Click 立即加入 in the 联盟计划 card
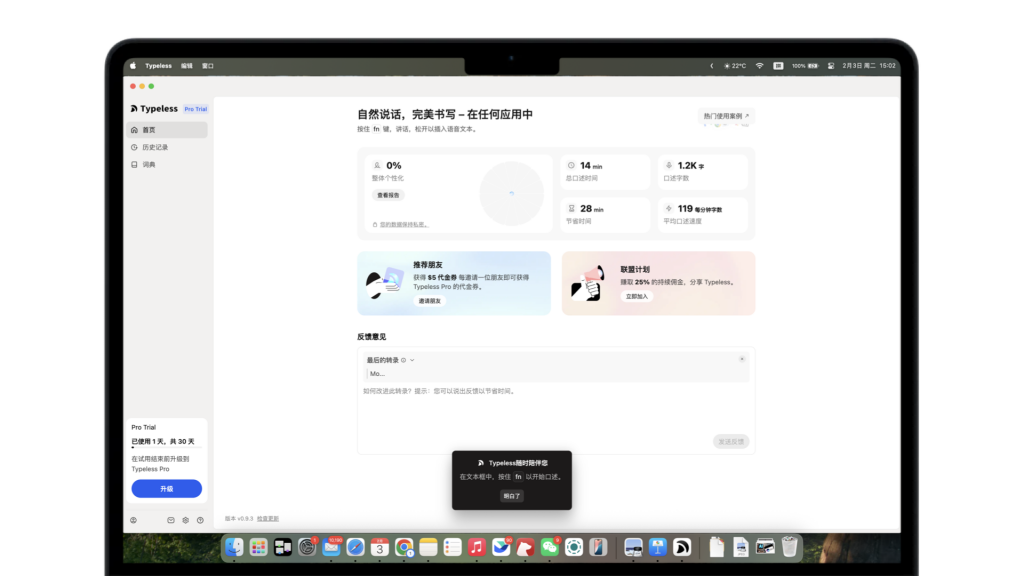This screenshot has width=1024, height=576. point(637,297)
